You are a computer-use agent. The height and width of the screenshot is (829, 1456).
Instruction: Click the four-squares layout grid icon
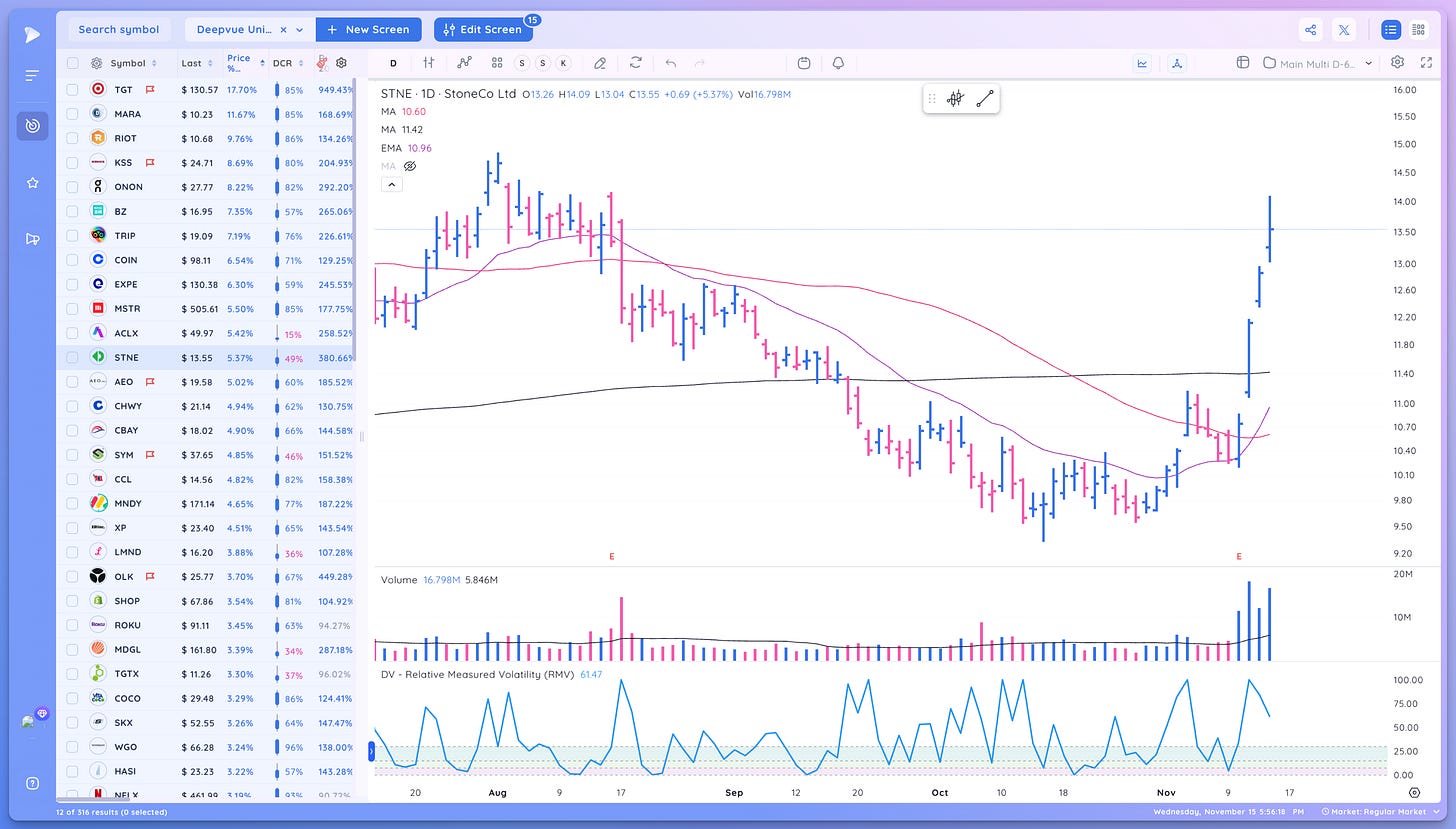tap(497, 63)
